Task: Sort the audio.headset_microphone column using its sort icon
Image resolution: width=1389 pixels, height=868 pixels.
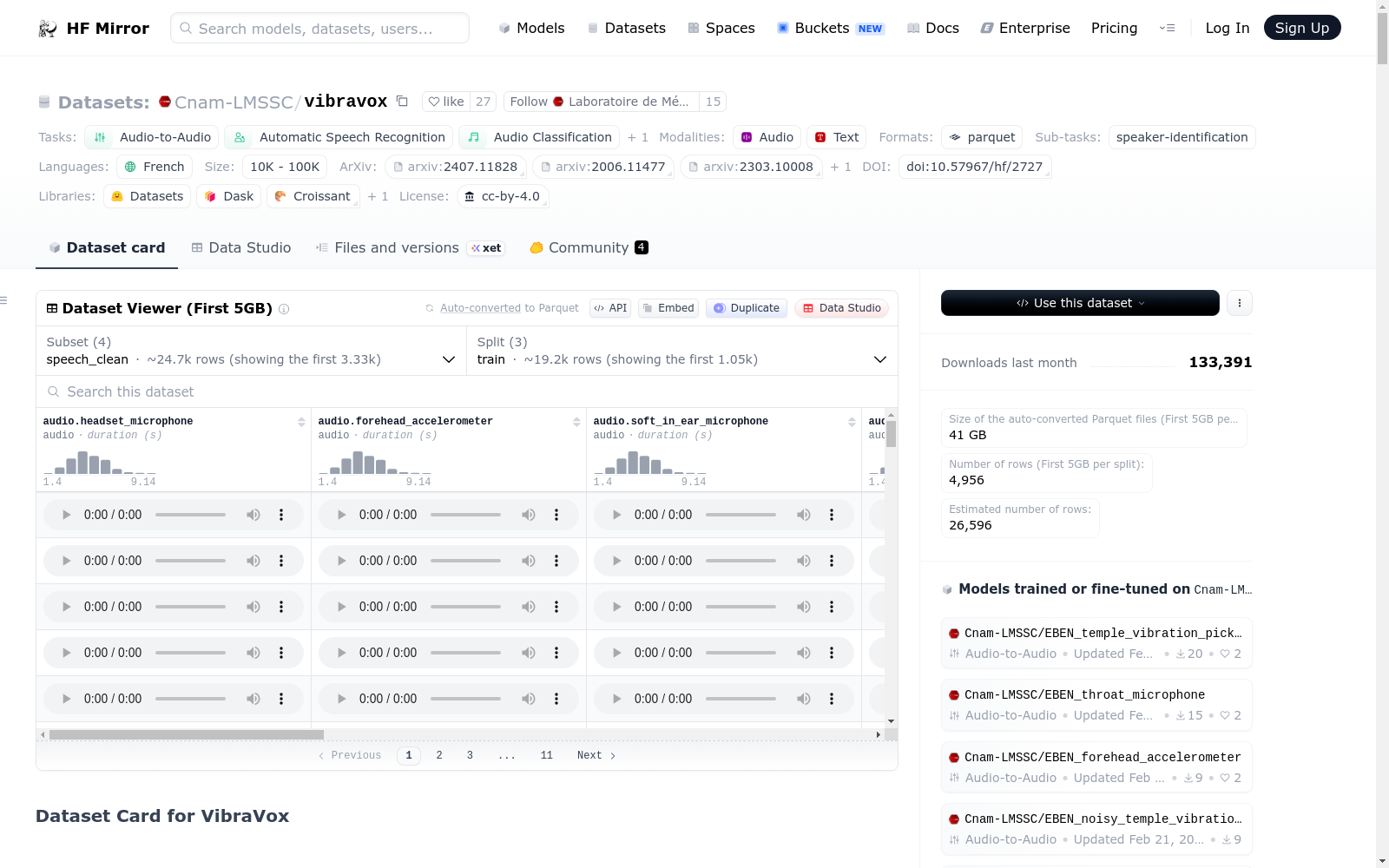Action: [x=301, y=422]
